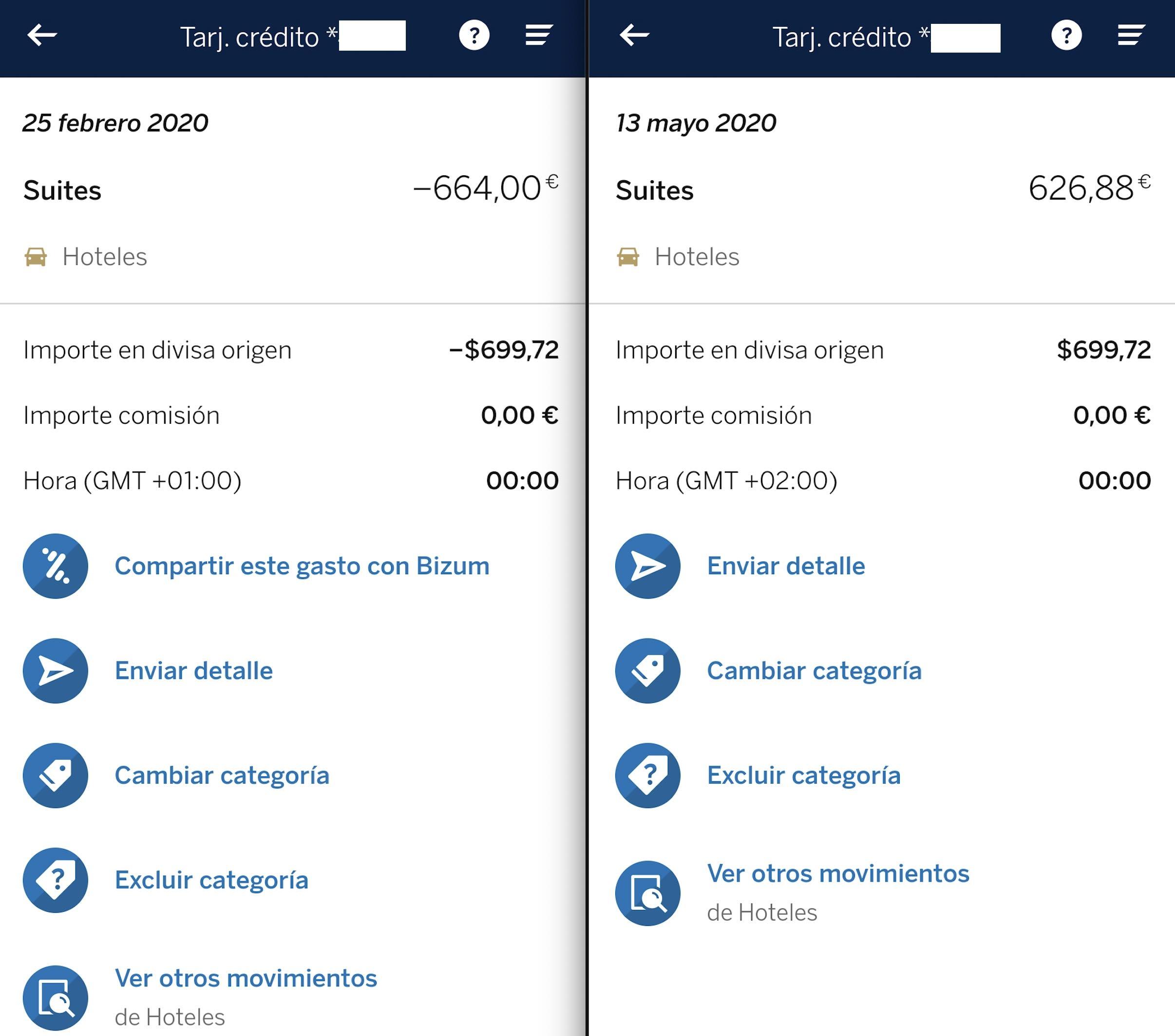Tap the paper plane icon on the May transaction
Viewport: 1175px width, 1036px height.
[648, 565]
